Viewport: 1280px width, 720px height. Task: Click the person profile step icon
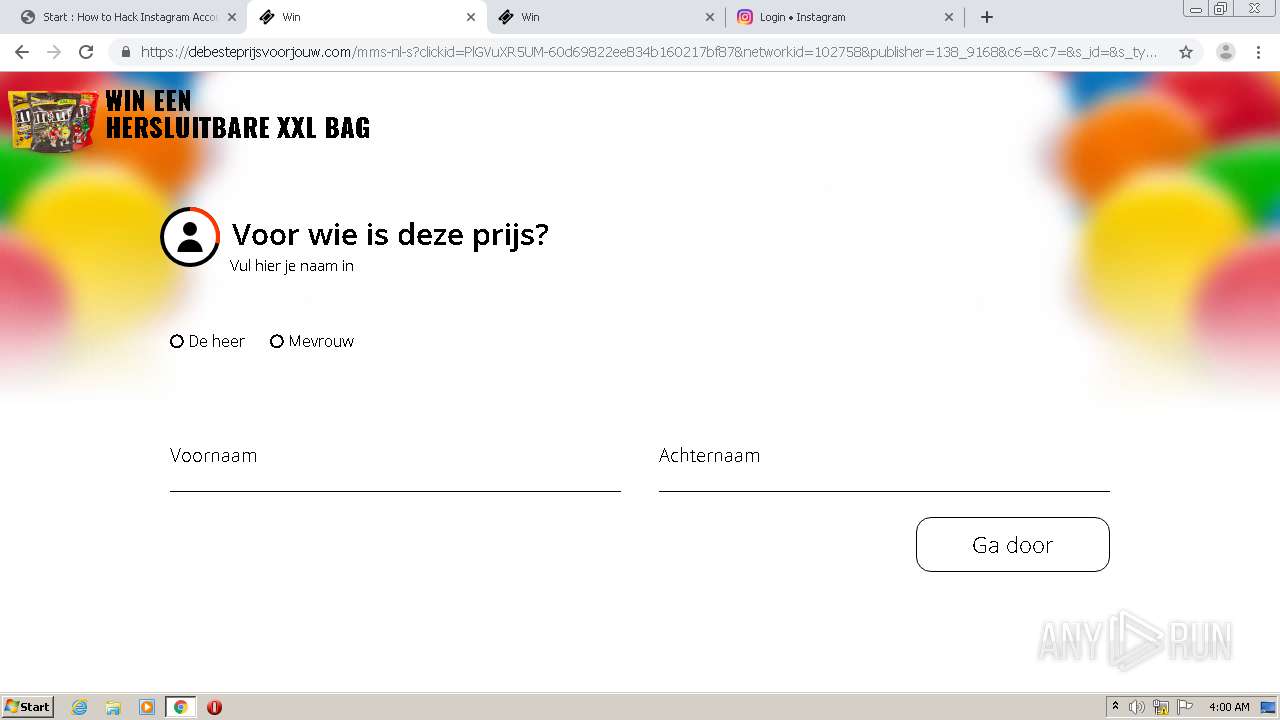tap(190, 237)
